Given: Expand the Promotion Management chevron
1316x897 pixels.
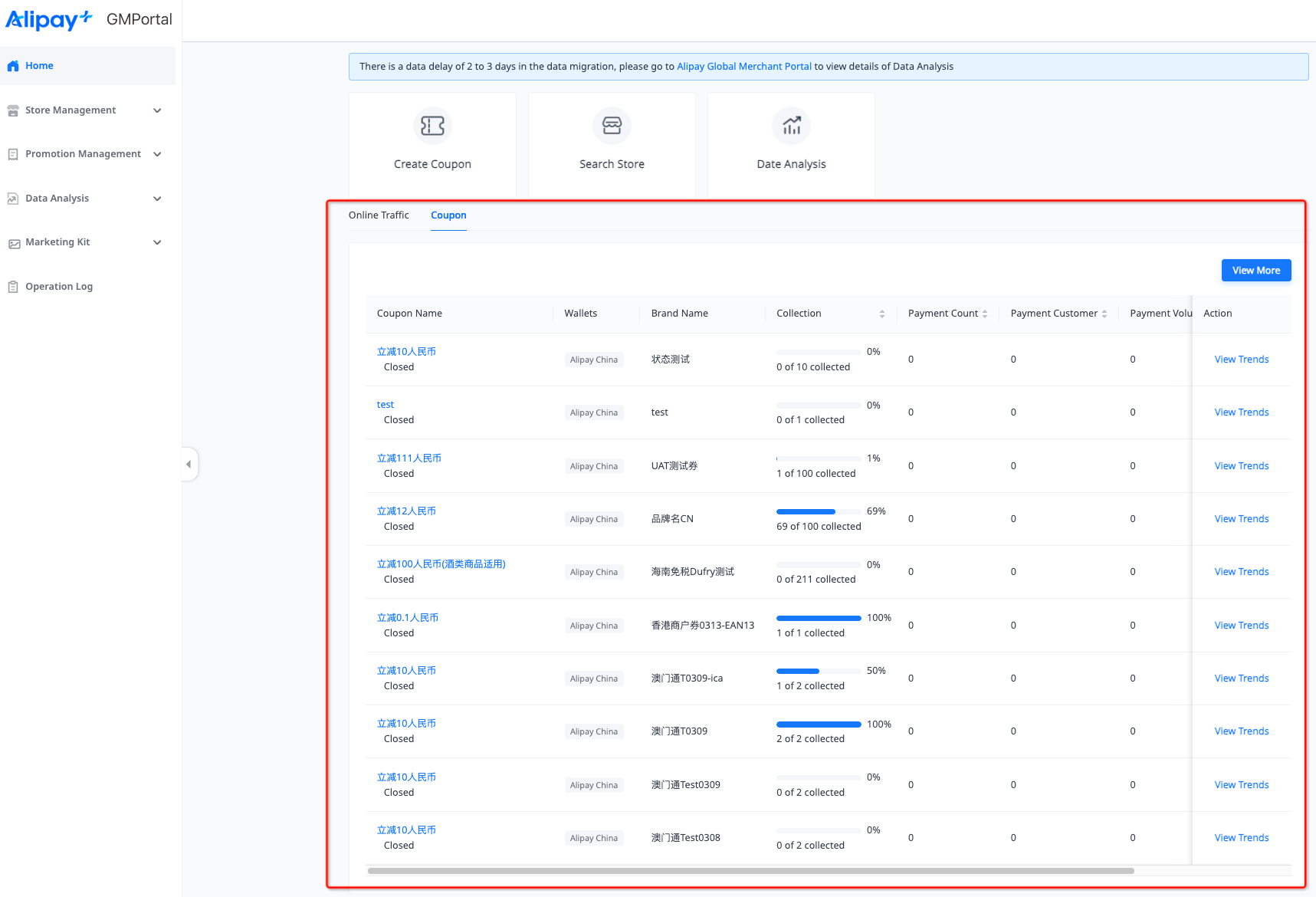Looking at the screenshot, I should point(157,154).
